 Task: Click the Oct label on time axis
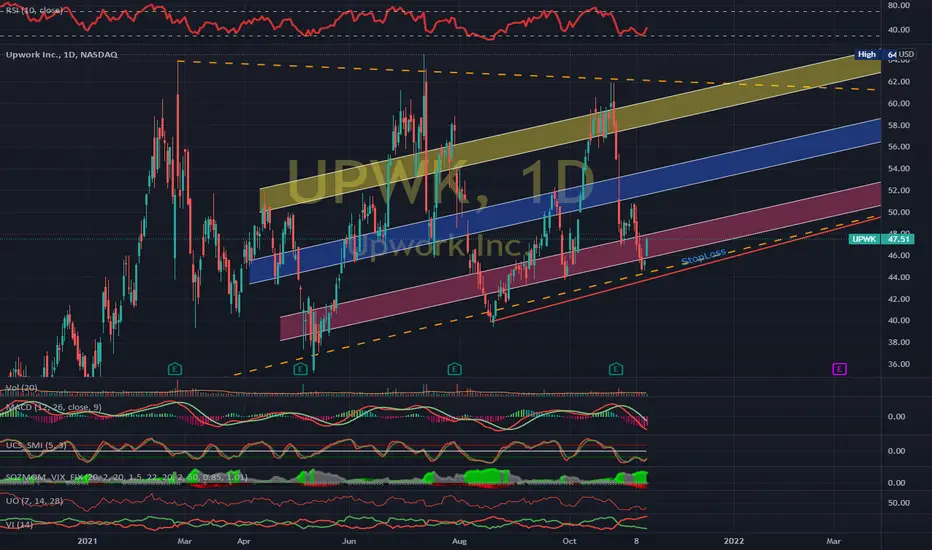(569, 541)
